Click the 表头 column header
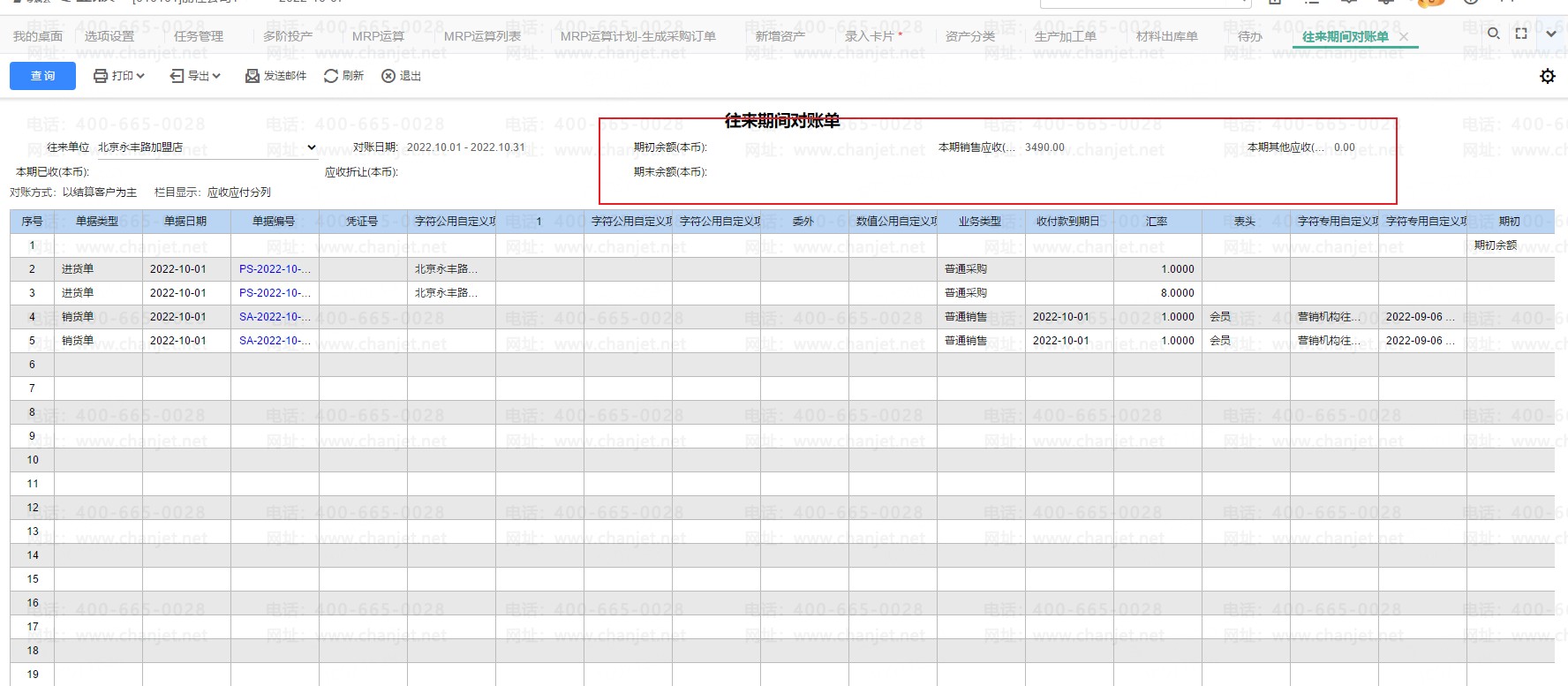Screen dimensions: 1568x686 1246,222
